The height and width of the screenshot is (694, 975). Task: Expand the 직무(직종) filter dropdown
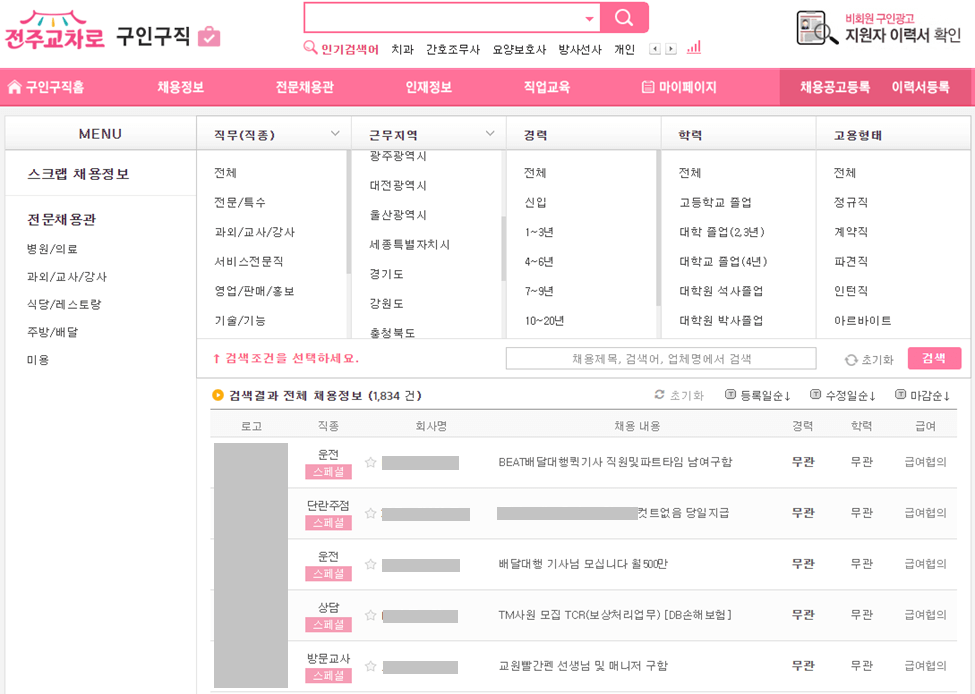[335, 133]
